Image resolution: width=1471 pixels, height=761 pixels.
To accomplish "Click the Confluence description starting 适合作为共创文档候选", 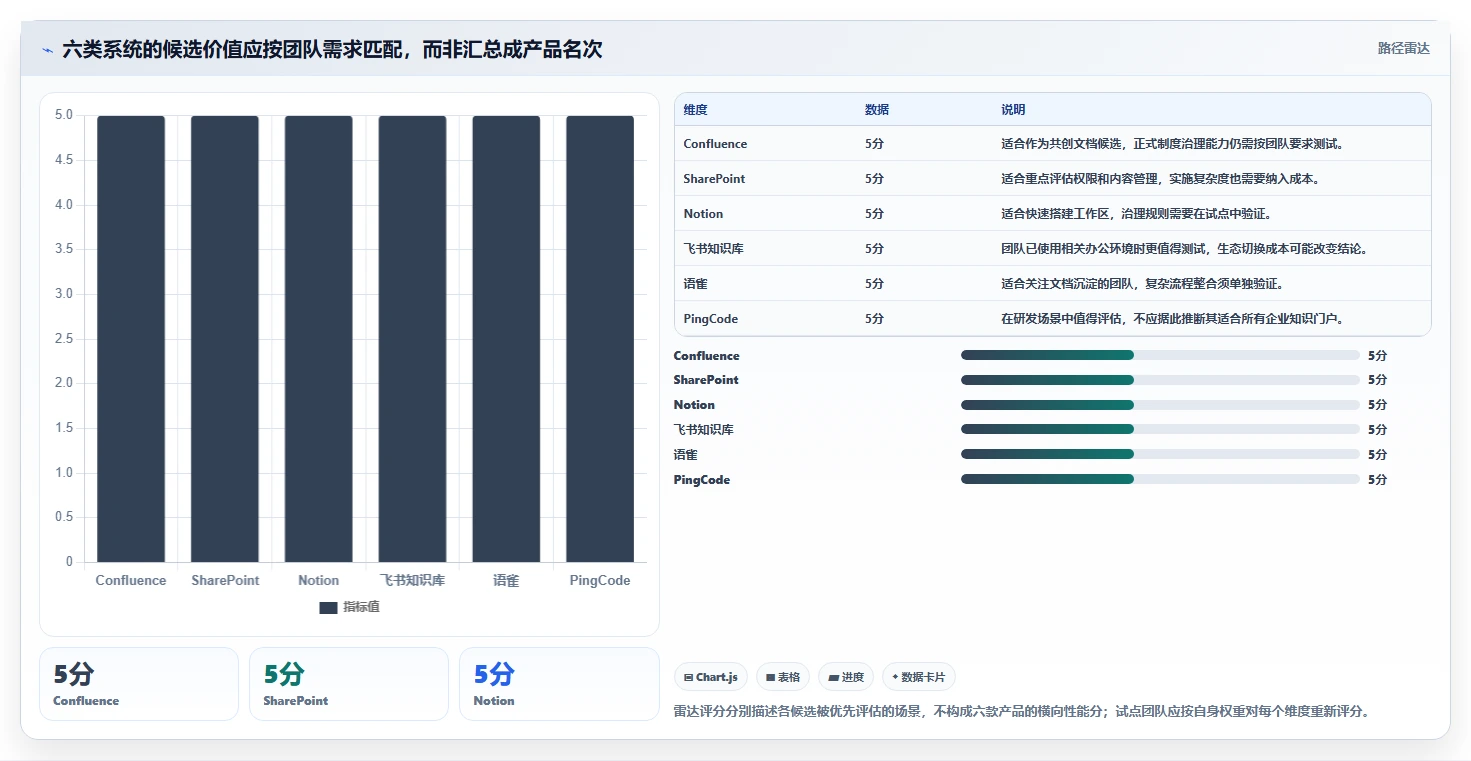I will coord(1172,144).
